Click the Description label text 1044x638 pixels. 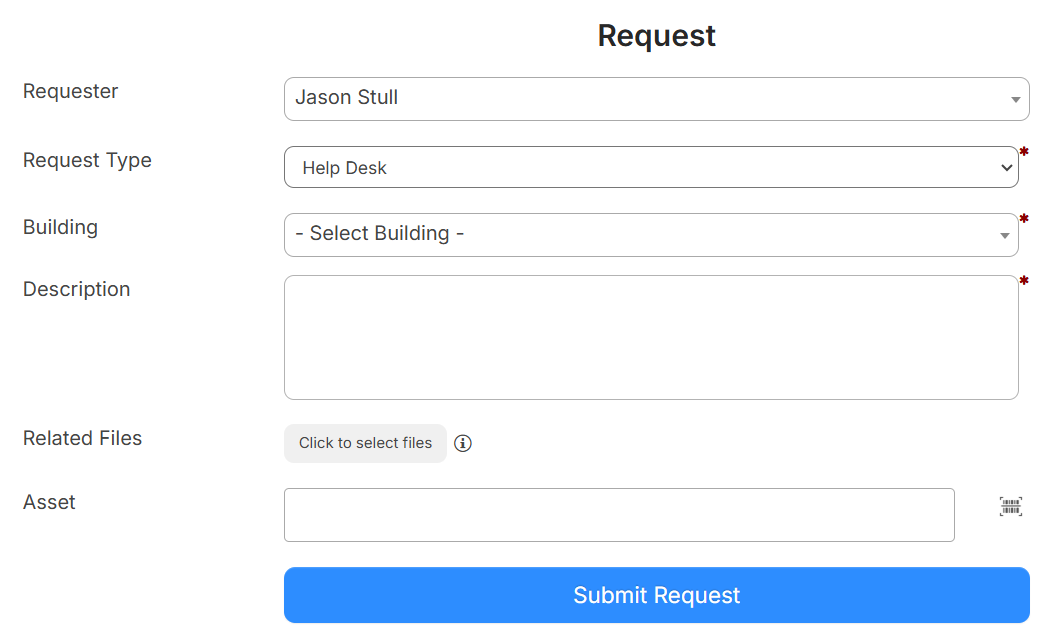76,289
